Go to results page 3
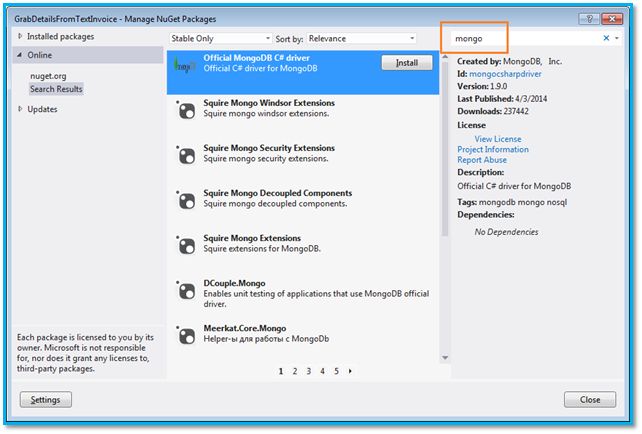The width and height of the screenshot is (642, 434). pos(309,371)
